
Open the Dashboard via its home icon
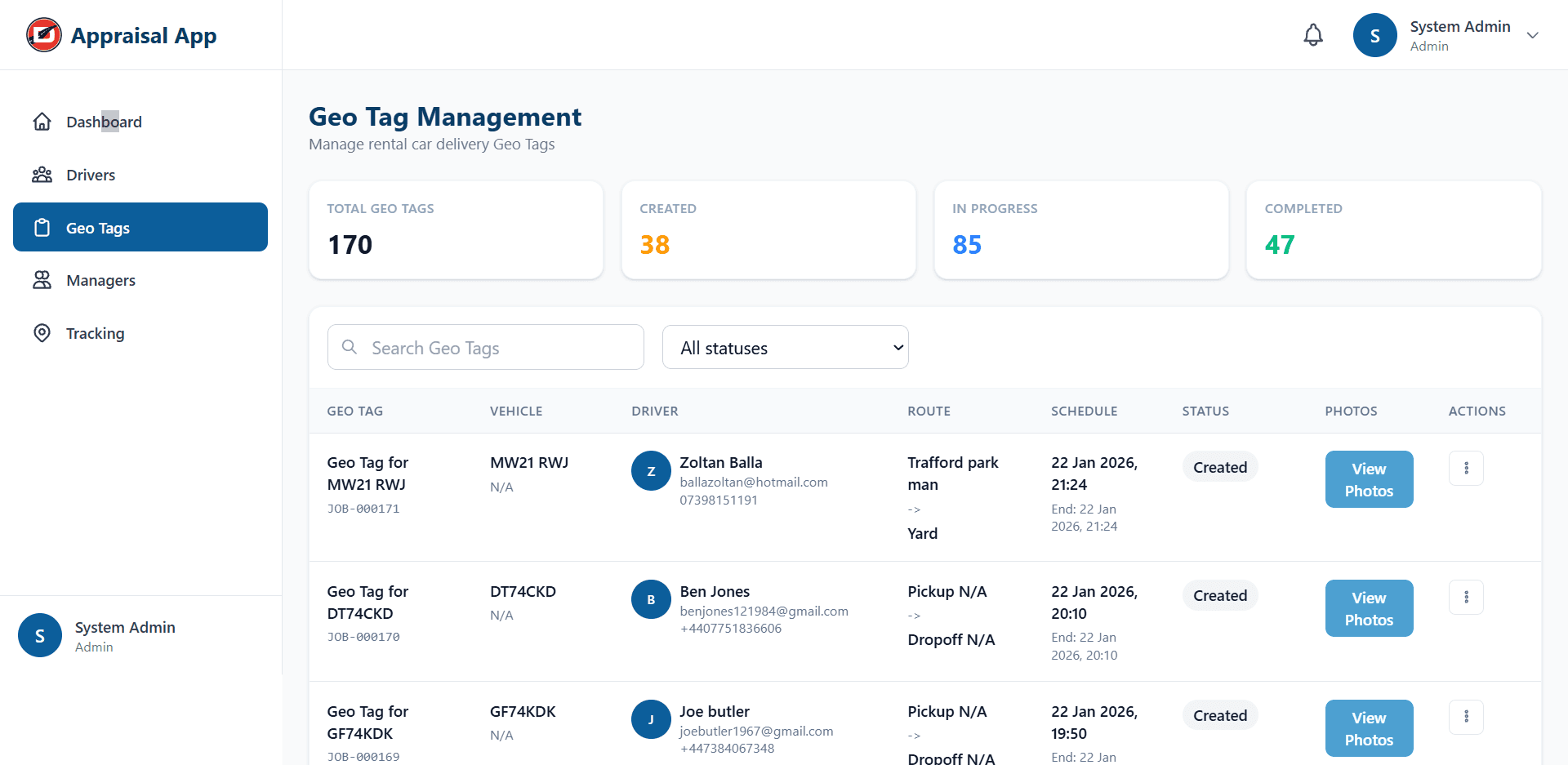pyautogui.click(x=42, y=121)
